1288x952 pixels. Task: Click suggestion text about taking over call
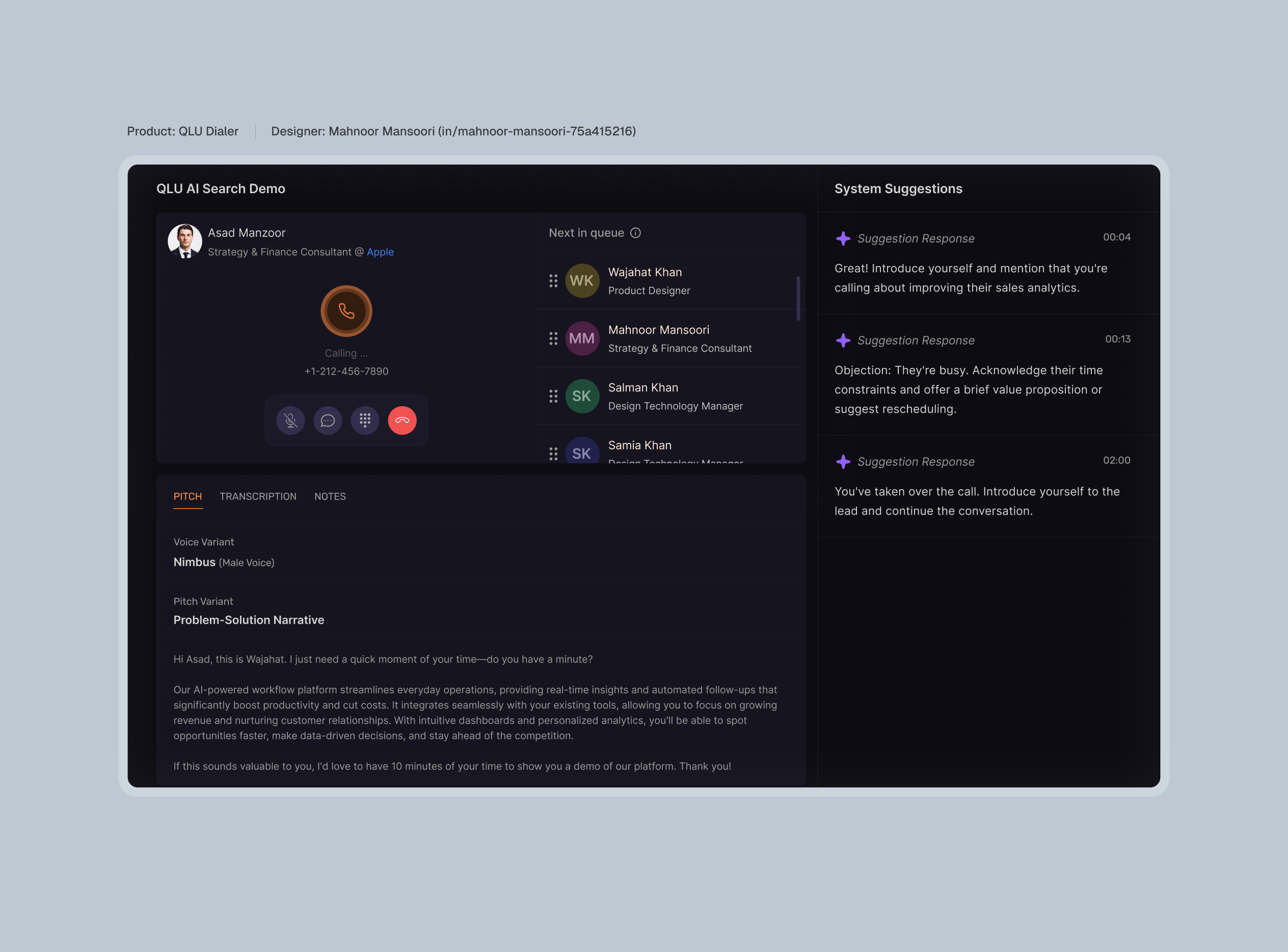point(978,501)
